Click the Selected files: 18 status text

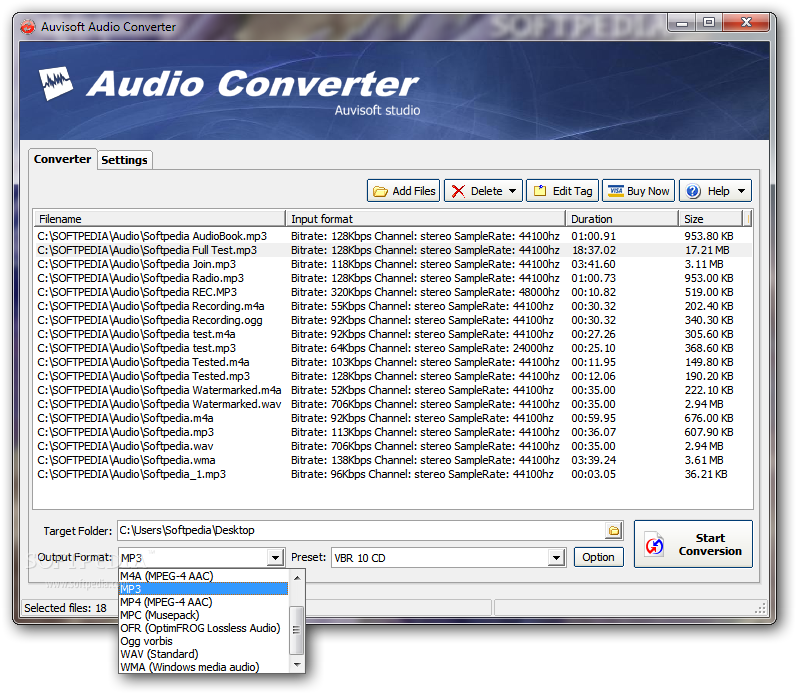tap(66, 608)
